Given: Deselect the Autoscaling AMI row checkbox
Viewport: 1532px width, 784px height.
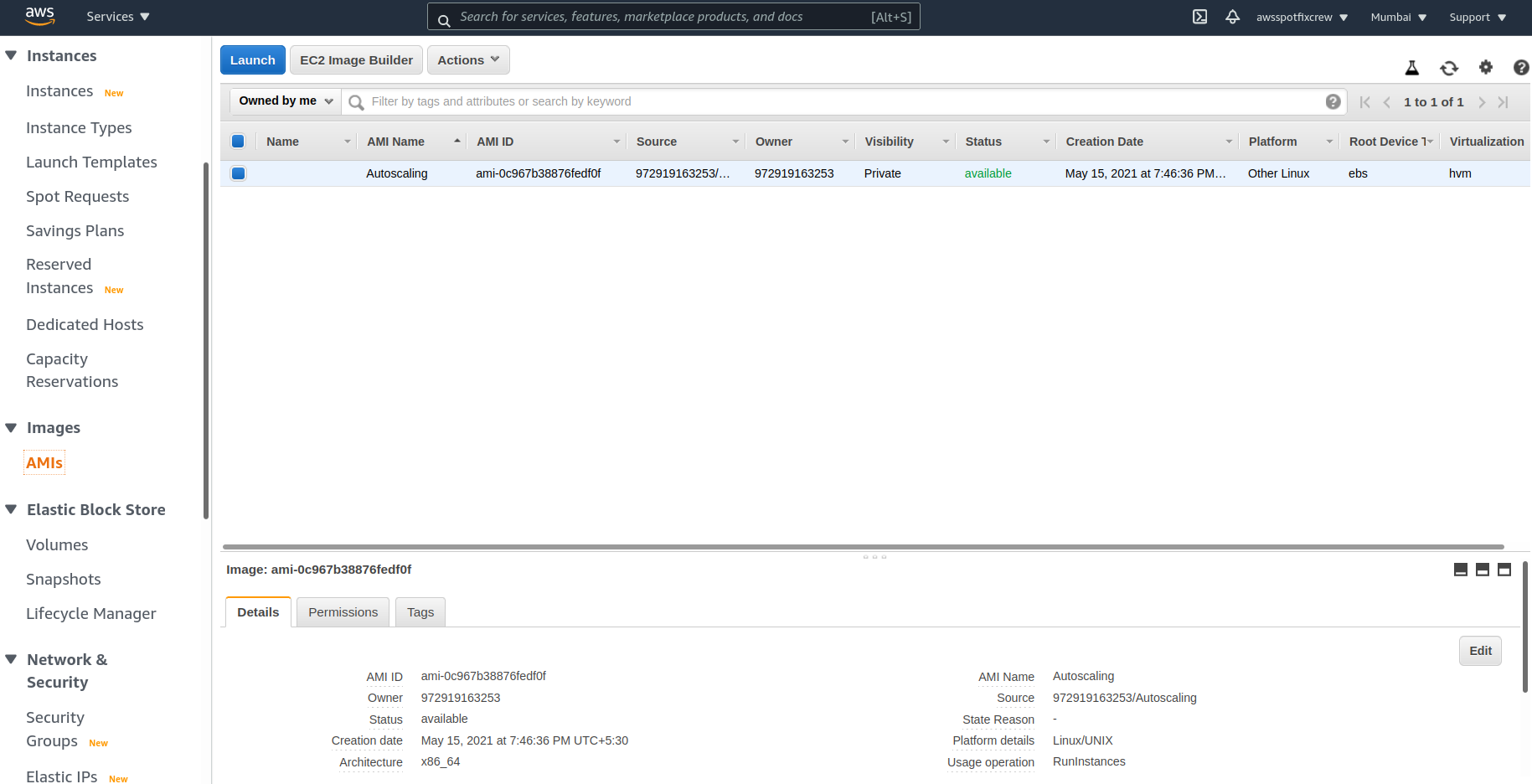Looking at the screenshot, I should click(x=238, y=173).
